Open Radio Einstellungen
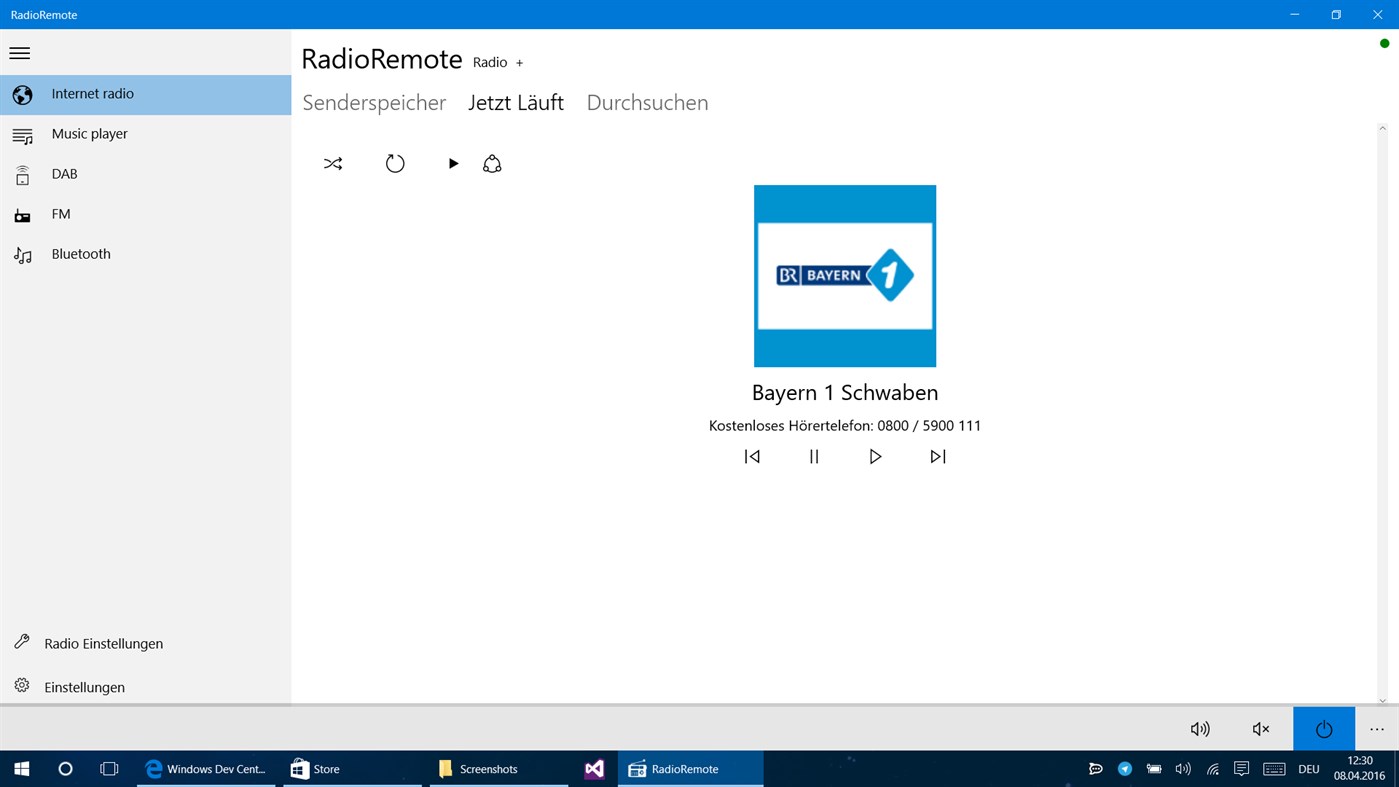The width and height of the screenshot is (1399, 787). coord(103,643)
